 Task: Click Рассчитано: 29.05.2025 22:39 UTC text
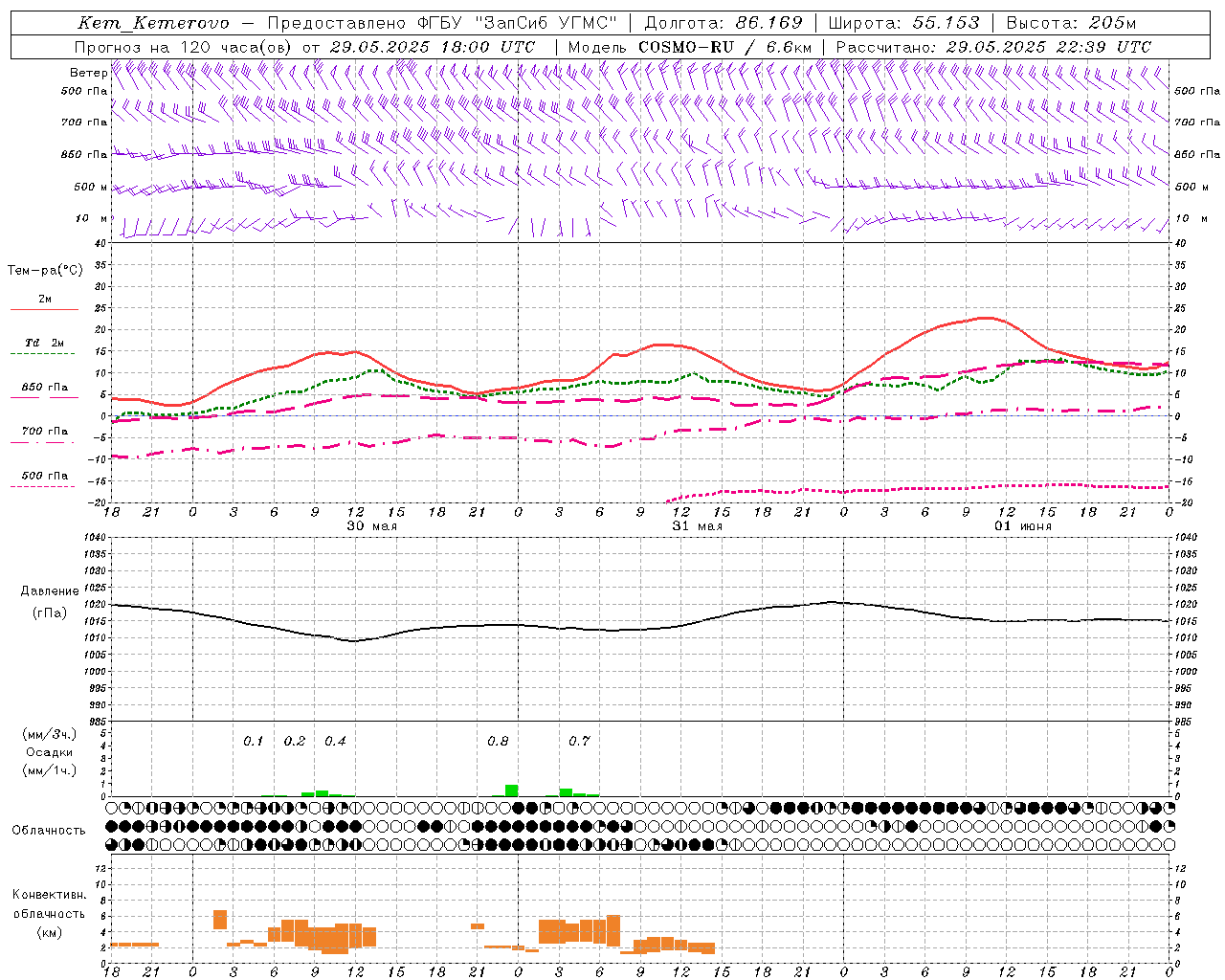(x=993, y=47)
